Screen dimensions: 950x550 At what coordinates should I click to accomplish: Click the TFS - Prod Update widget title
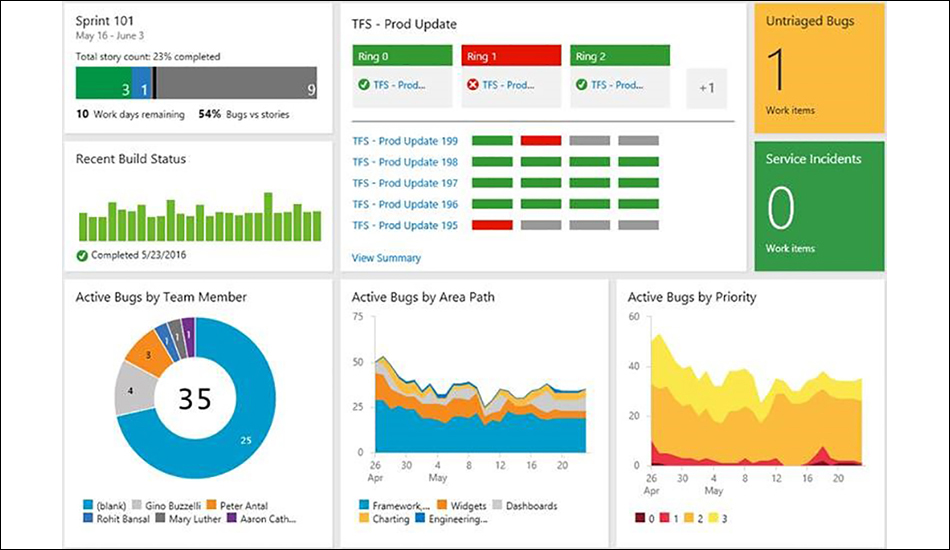point(404,25)
